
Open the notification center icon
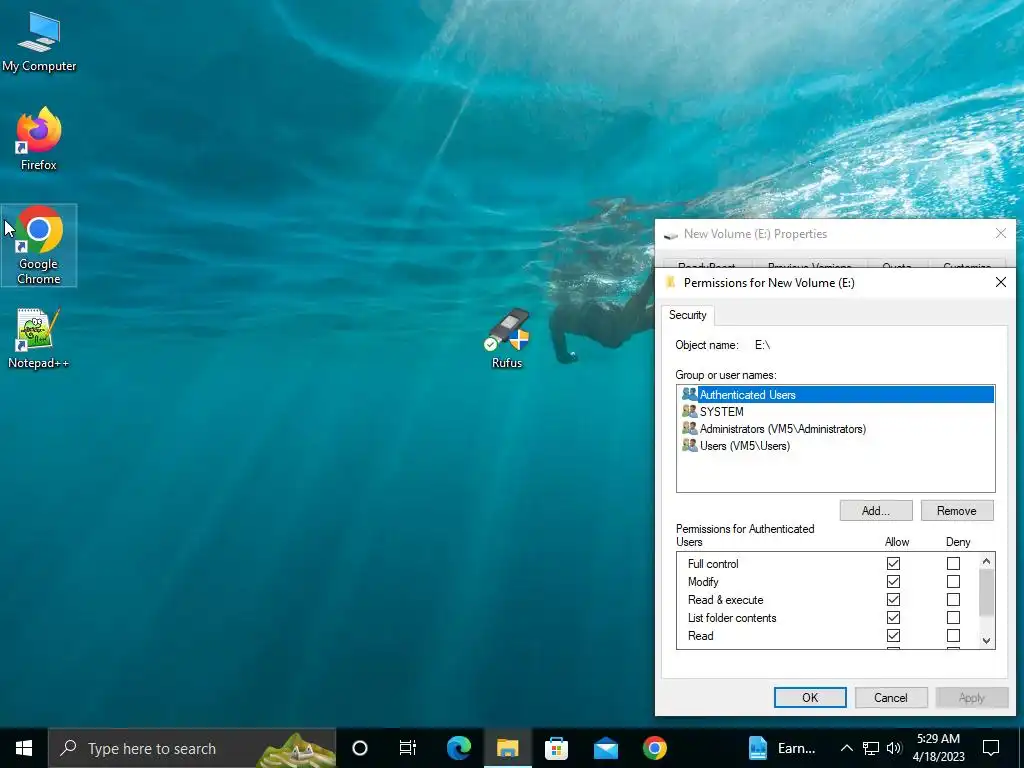tap(991, 748)
